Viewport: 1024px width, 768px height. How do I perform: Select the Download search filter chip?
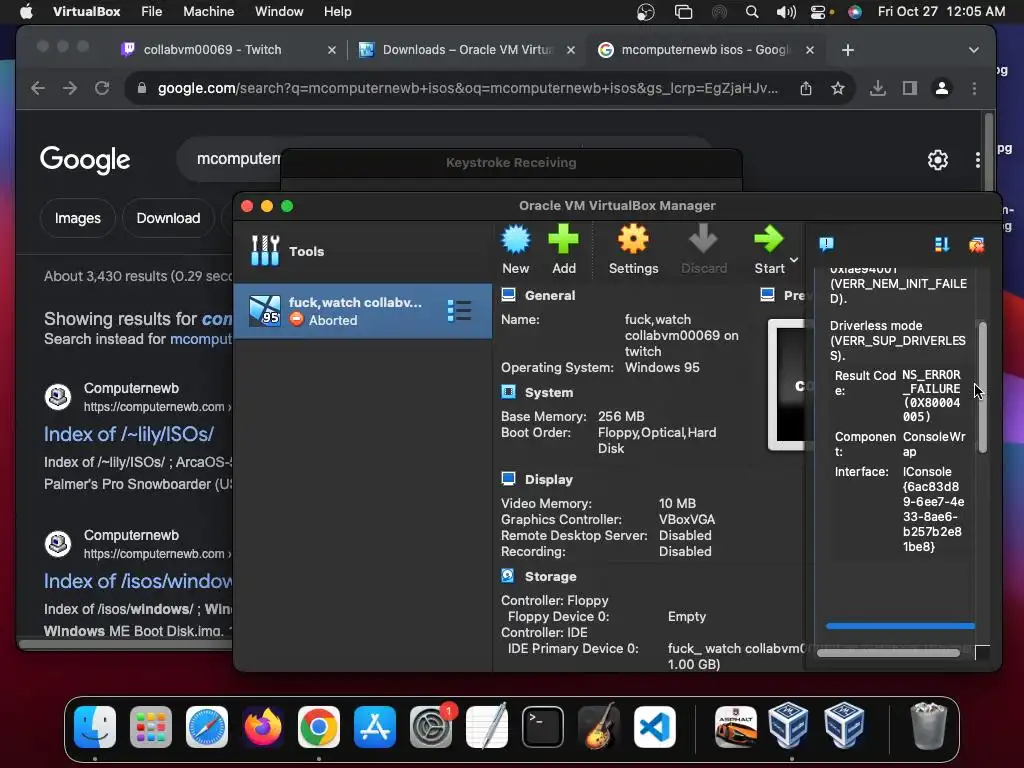coord(168,218)
